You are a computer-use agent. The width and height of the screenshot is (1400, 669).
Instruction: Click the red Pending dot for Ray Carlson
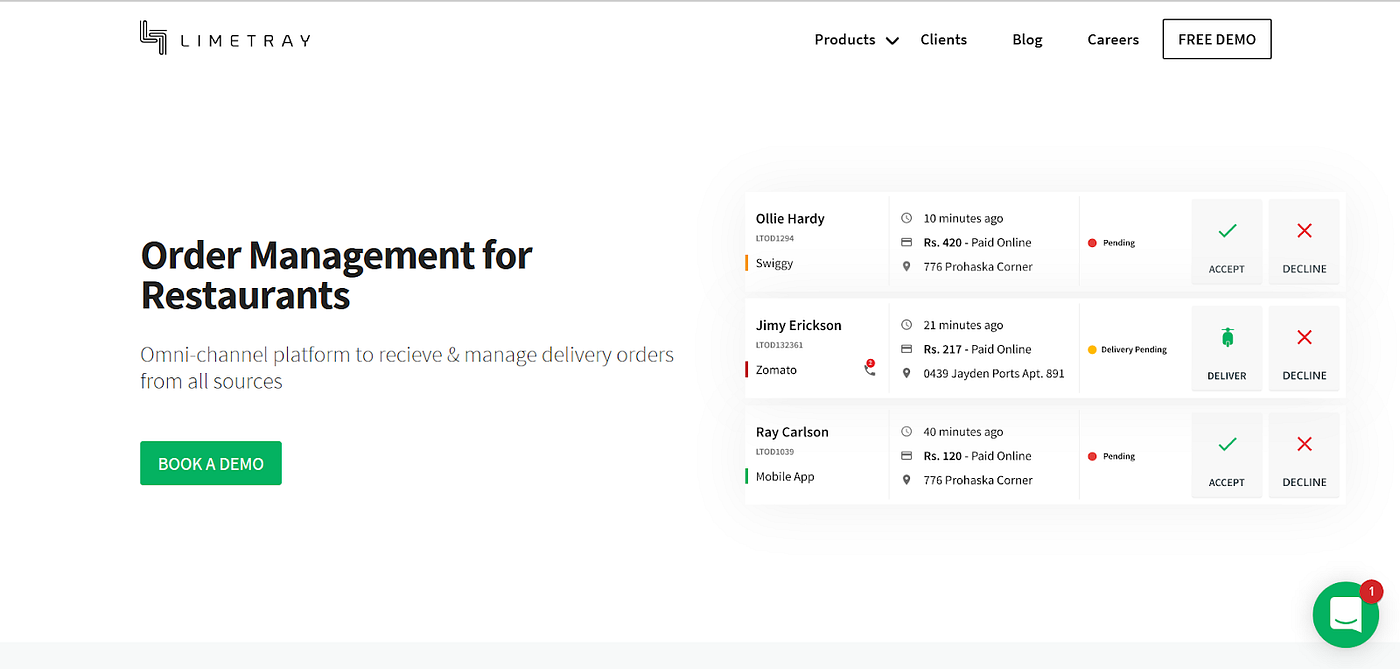point(1092,456)
